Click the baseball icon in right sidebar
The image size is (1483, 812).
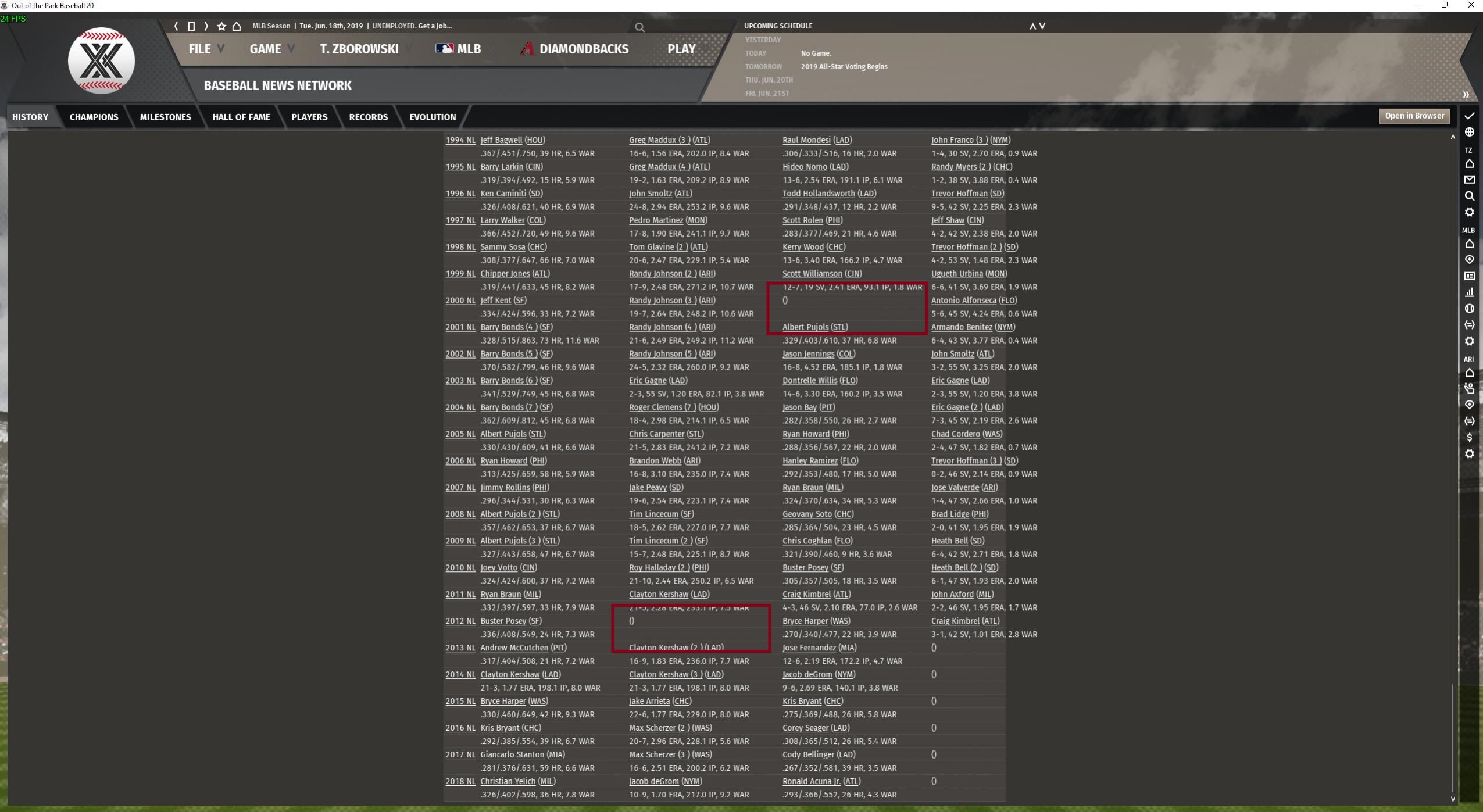pyautogui.click(x=1469, y=309)
